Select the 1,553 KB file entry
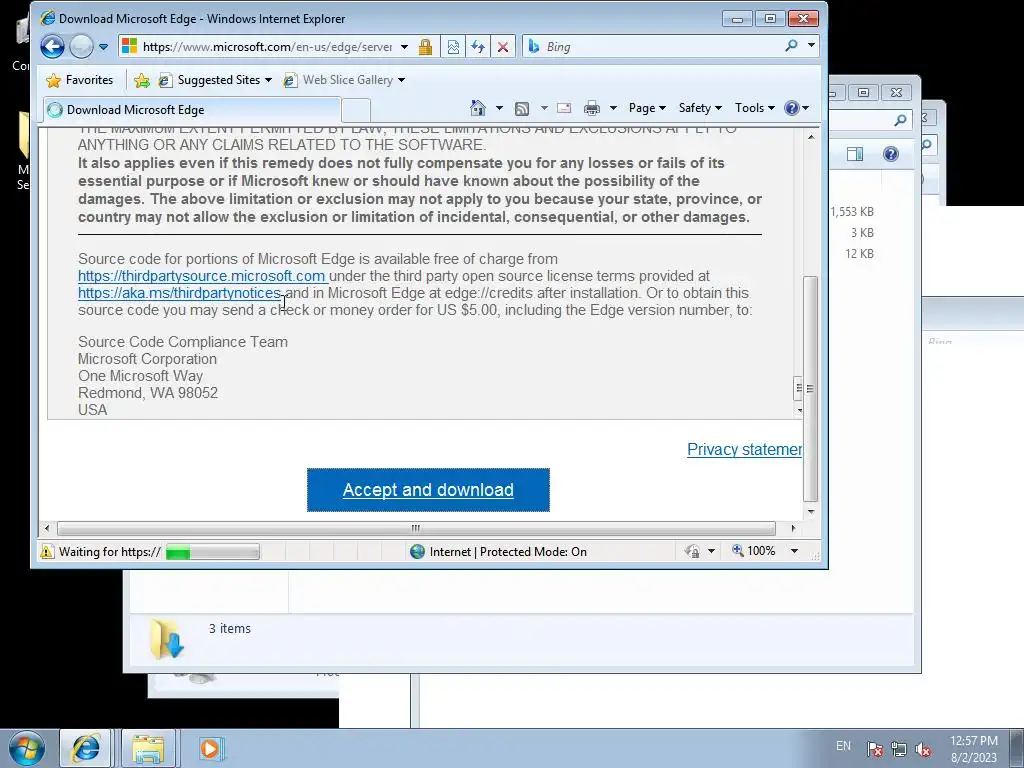The image size is (1024, 768). coord(852,212)
